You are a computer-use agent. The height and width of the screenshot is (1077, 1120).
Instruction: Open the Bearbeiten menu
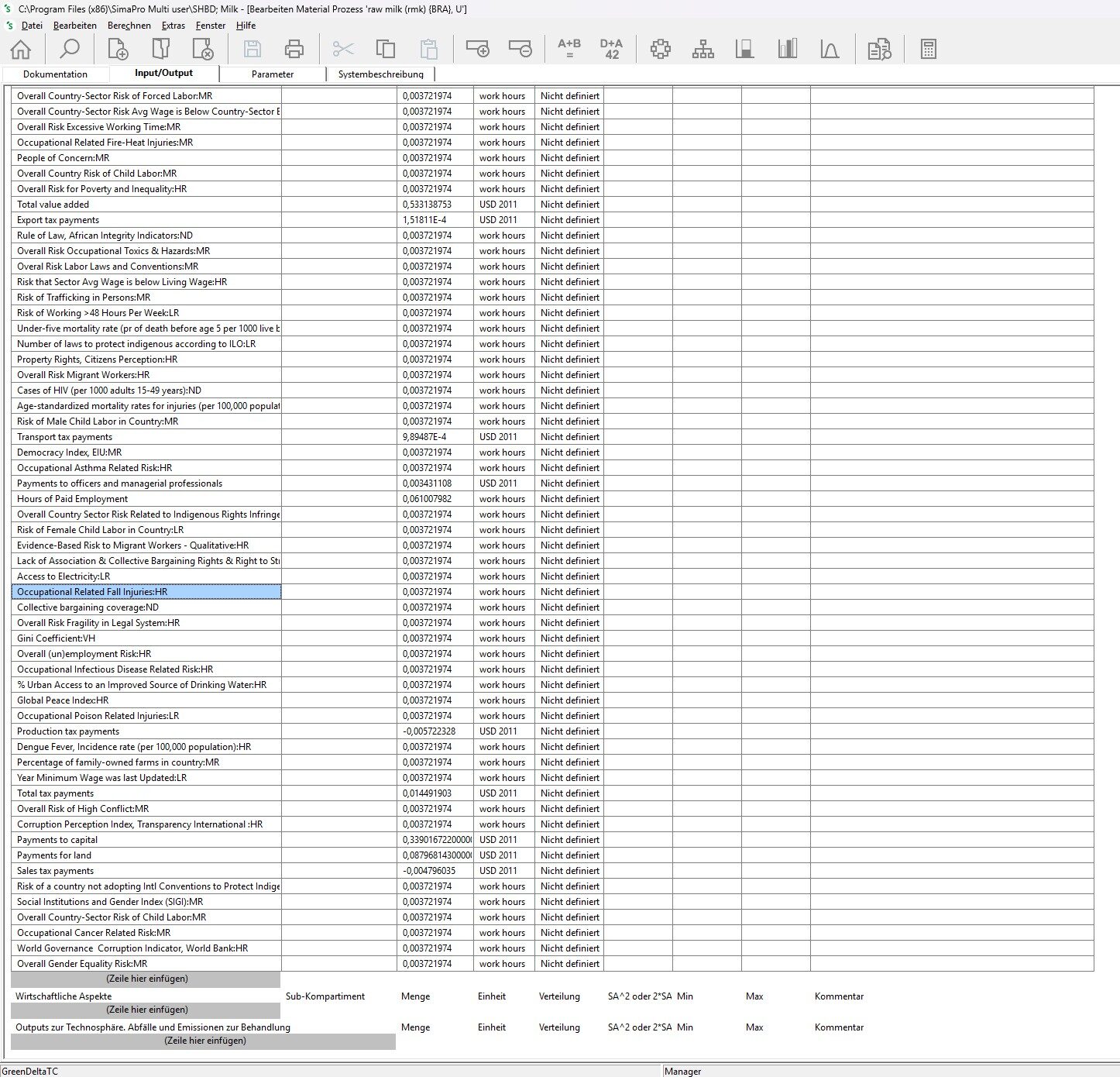coord(75,26)
